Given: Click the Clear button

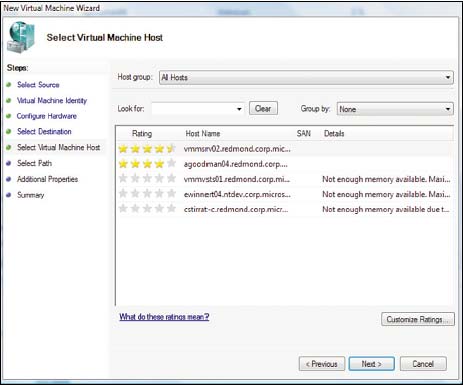Looking at the screenshot, I should 263,109.
